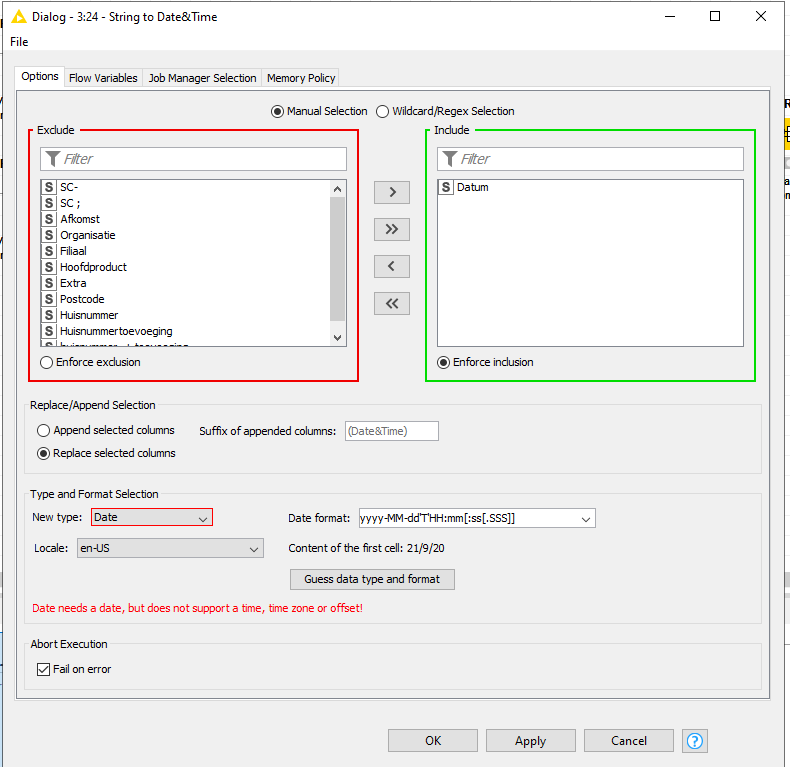Click the S icon next to SC-
This screenshot has height=767, width=790.
tap(48, 187)
